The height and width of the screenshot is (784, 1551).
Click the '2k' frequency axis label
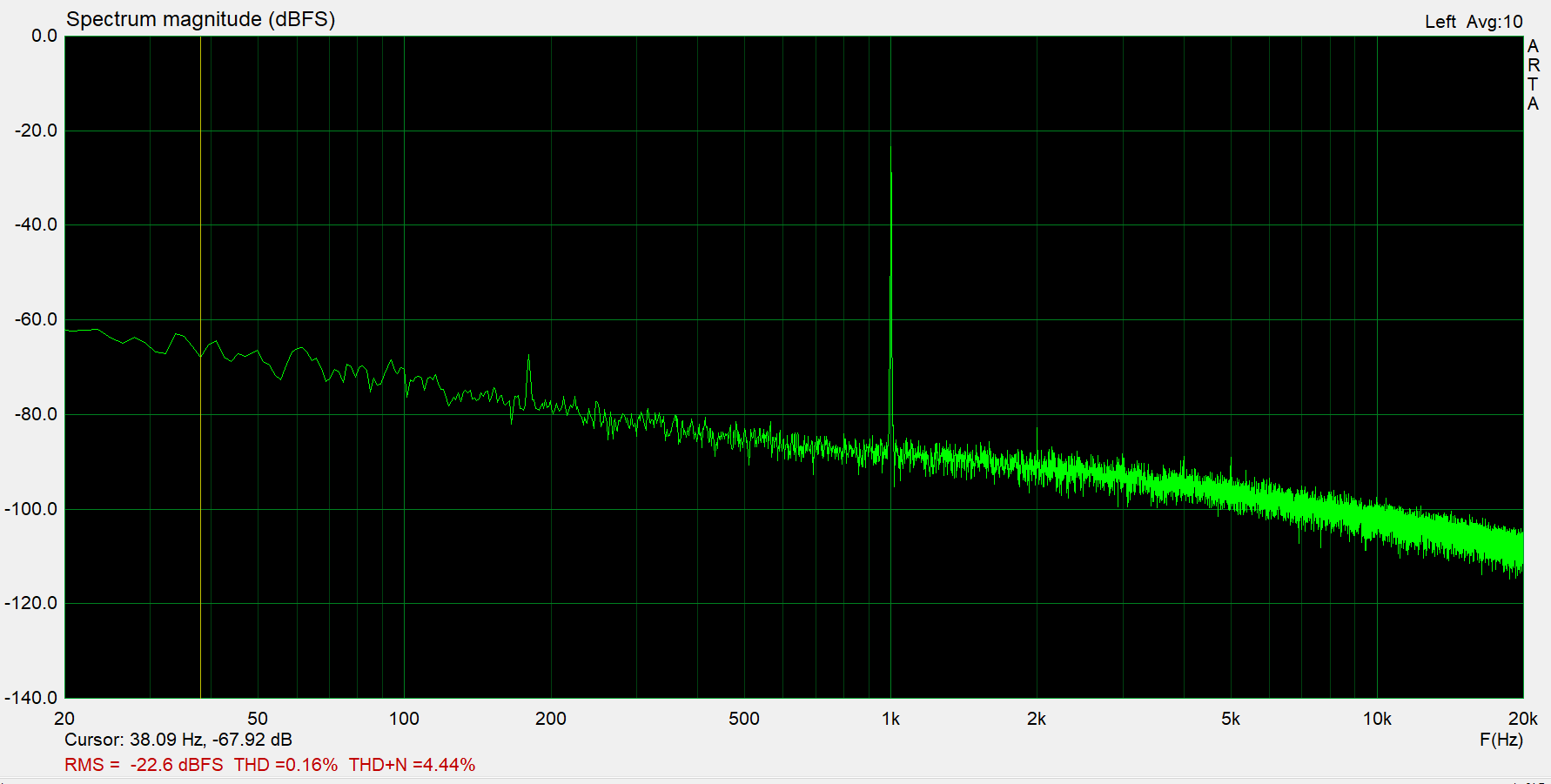tap(1037, 719)
